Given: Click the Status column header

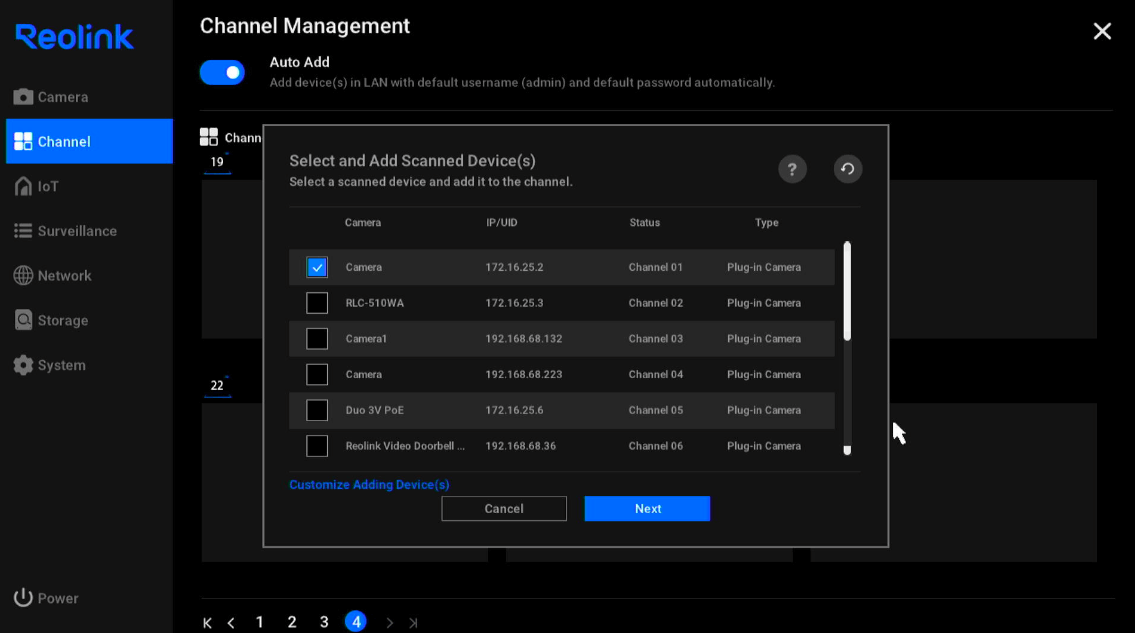Looking at the screenshot, I should (644, 222).
